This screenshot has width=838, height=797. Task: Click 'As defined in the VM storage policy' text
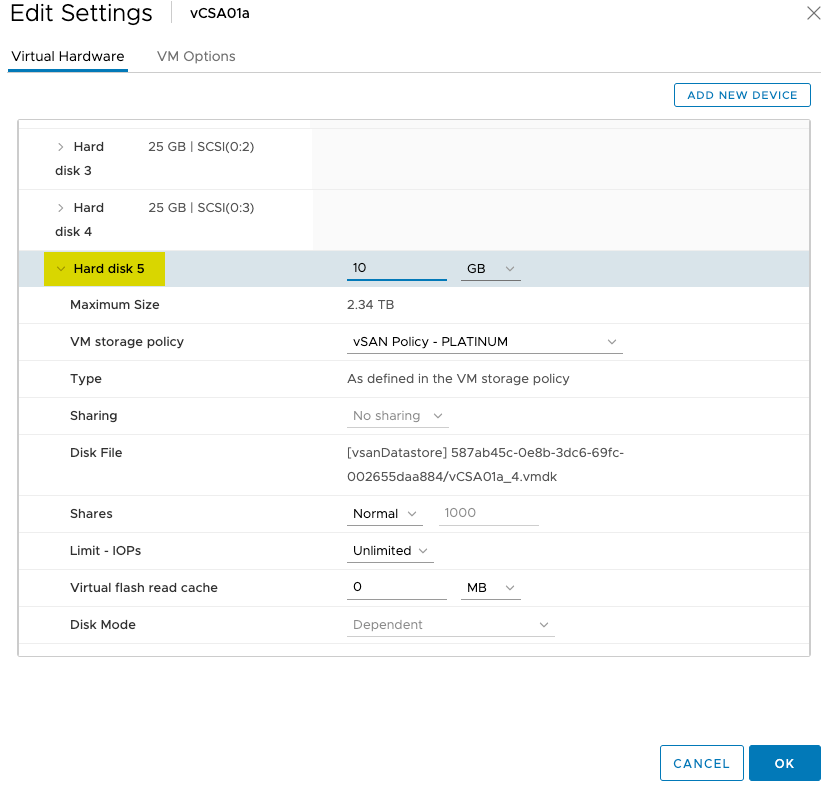tap(458, 379)
